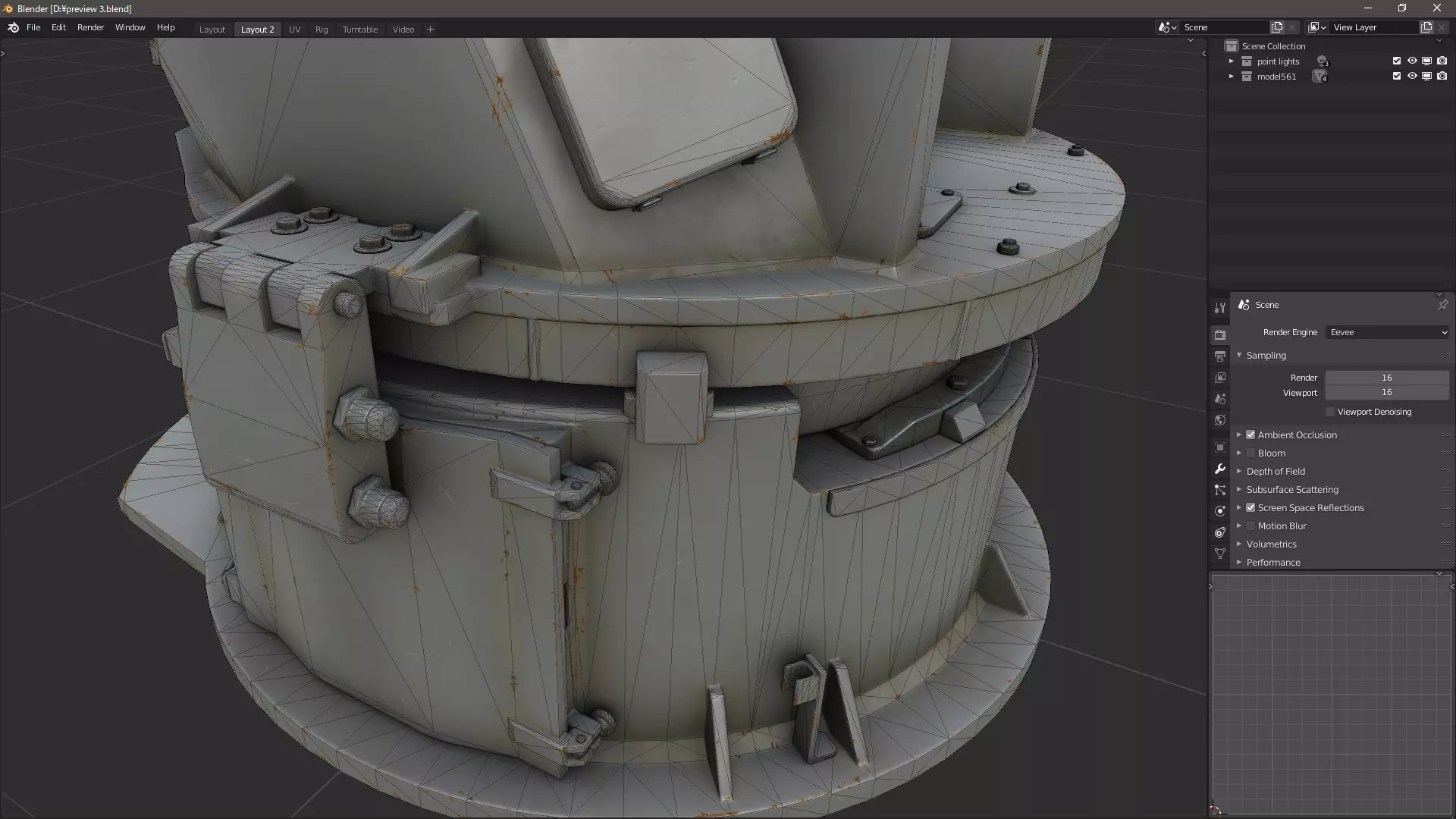Expand the point lights collection

tap(1232, 61)
